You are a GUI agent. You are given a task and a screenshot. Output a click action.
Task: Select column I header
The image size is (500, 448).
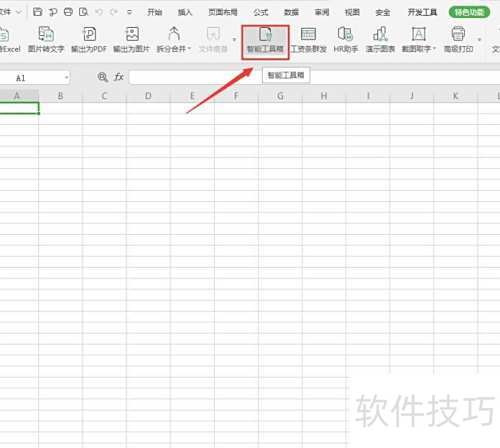point(368,96)
